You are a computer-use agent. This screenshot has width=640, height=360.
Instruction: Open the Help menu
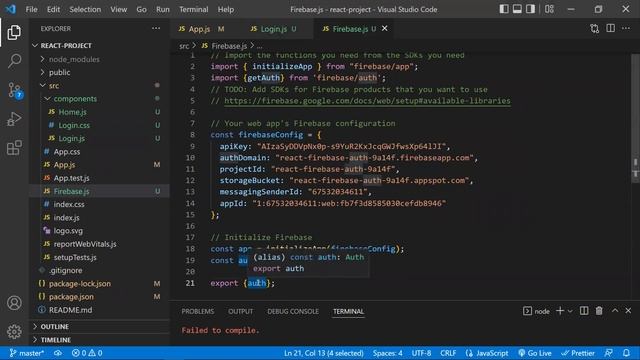click(226, 9)
